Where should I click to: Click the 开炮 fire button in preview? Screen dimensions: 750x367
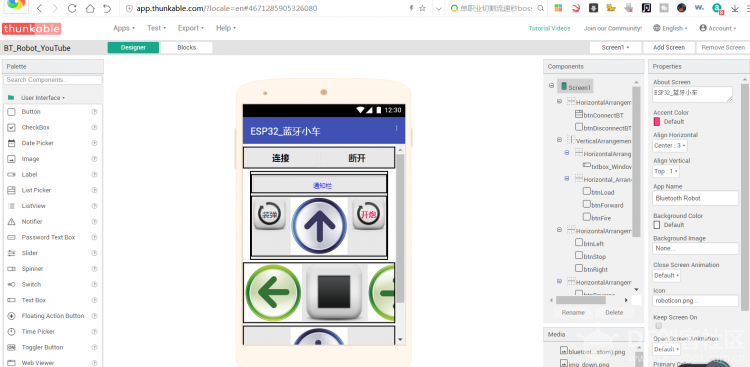(x=369, y=214)
